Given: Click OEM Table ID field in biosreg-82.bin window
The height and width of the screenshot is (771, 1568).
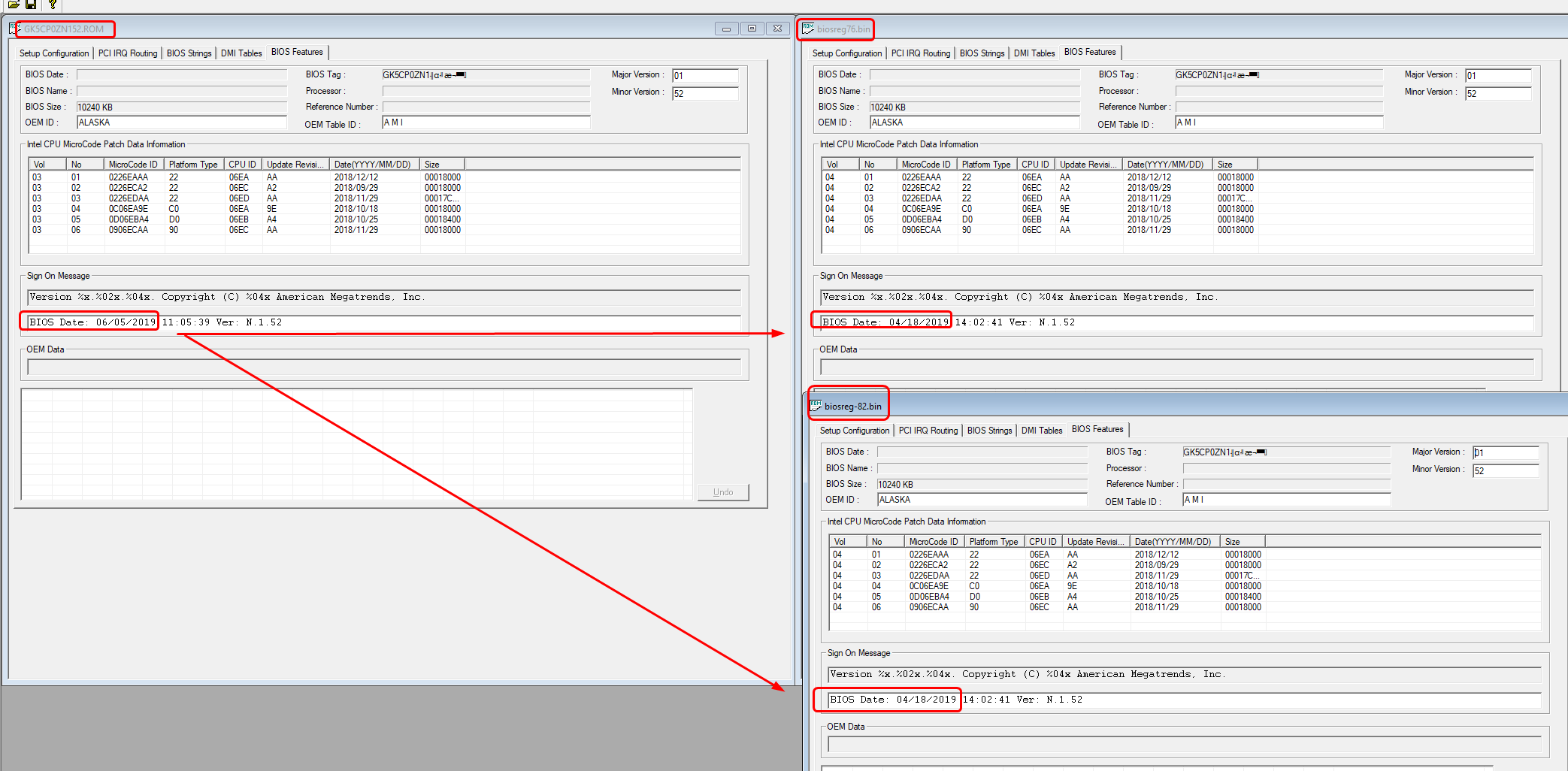Looking at the screenshot, I should tap(1287, 500).
